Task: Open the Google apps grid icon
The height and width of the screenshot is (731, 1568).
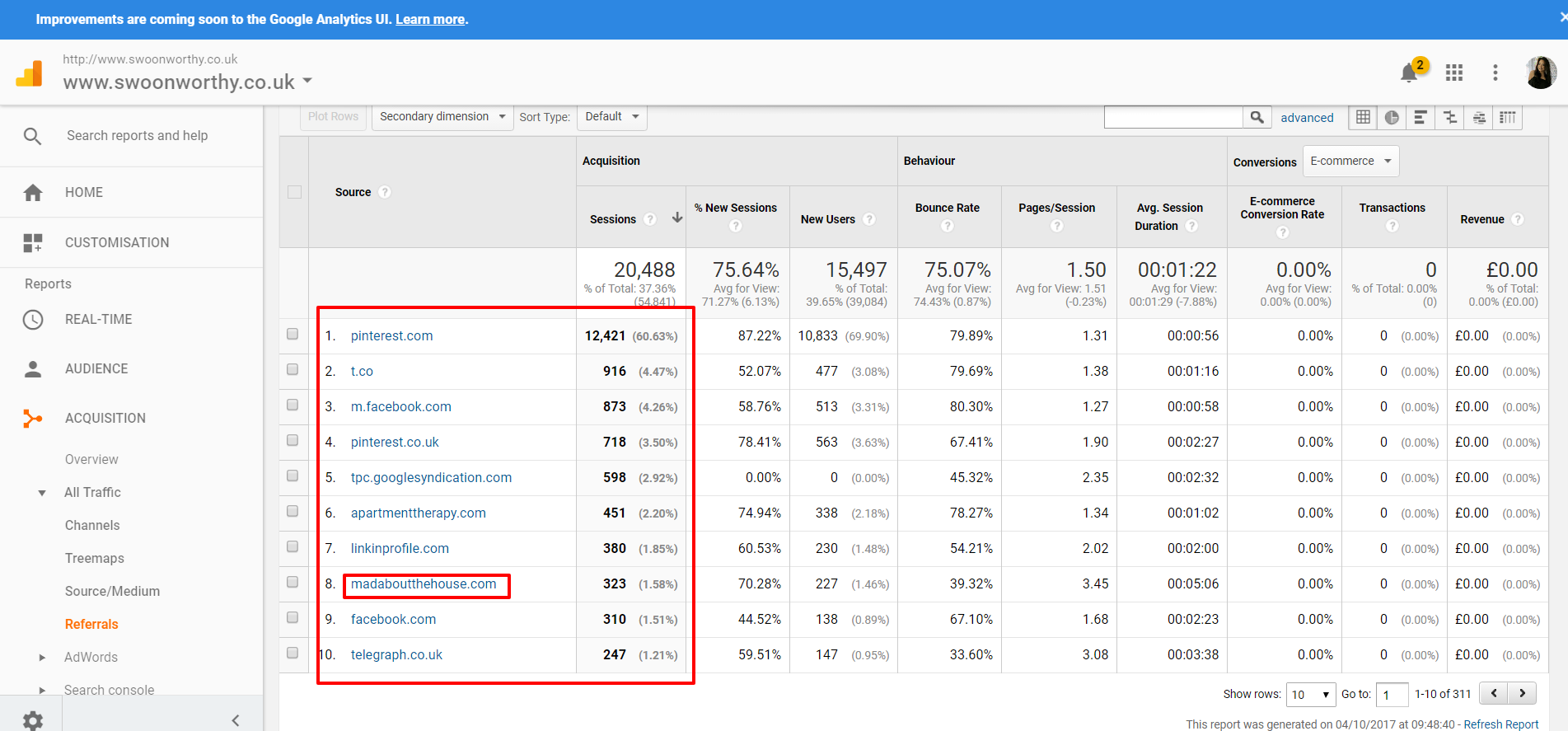Action: [x=1454, y=73]
